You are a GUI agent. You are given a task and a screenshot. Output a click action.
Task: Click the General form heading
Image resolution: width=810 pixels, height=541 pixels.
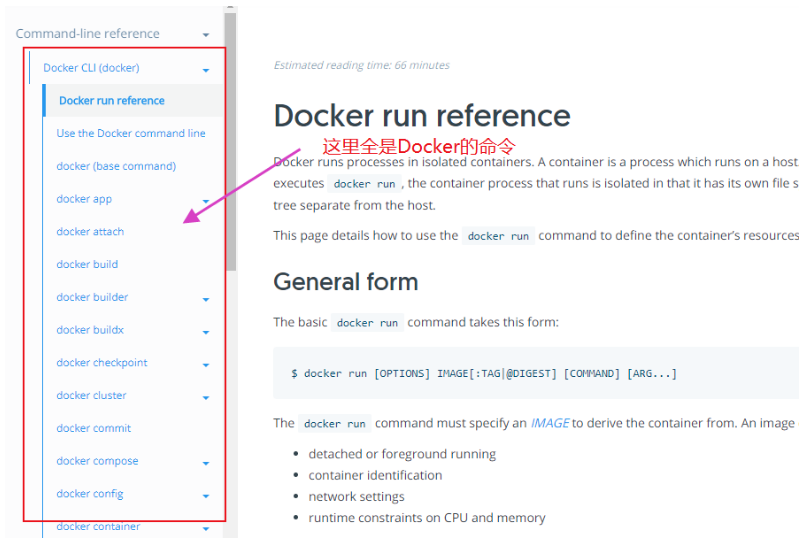(x=346, y=282)
